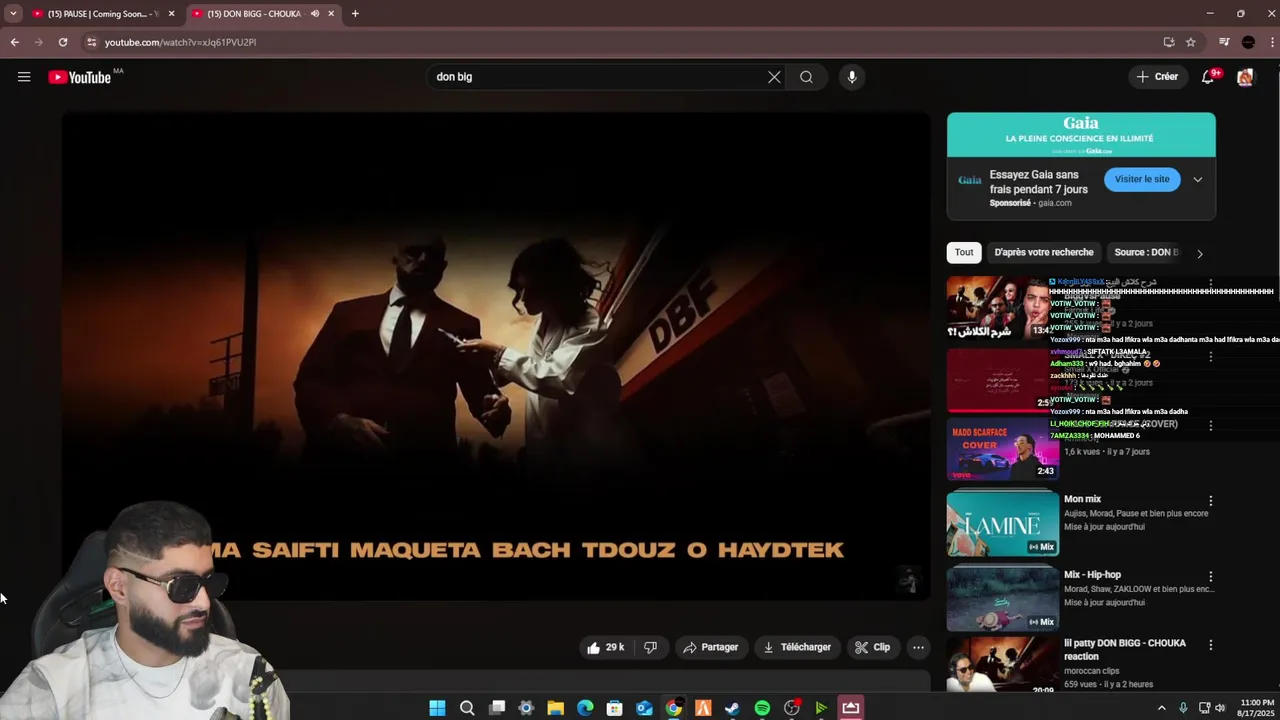Expand the Gaia ad chevron
Viewport: 1280px width, 720px height.
click(x=1198, y=179)
